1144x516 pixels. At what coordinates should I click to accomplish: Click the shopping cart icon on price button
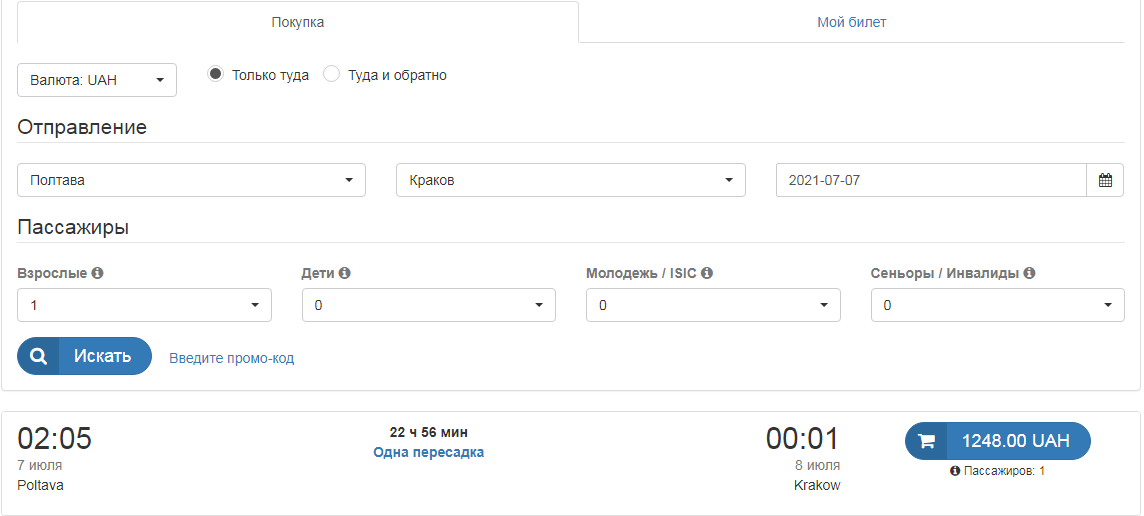tap(926, 441)
